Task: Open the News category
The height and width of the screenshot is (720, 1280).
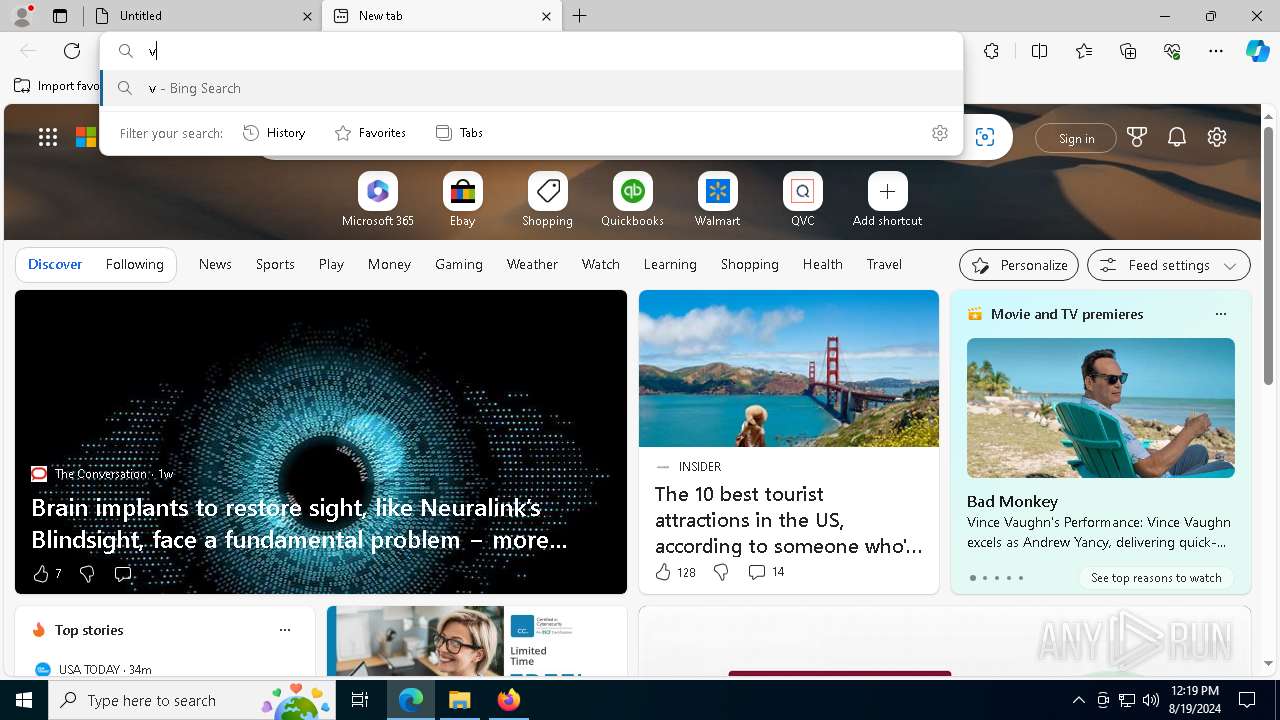Action: click(x=215, y=264)
